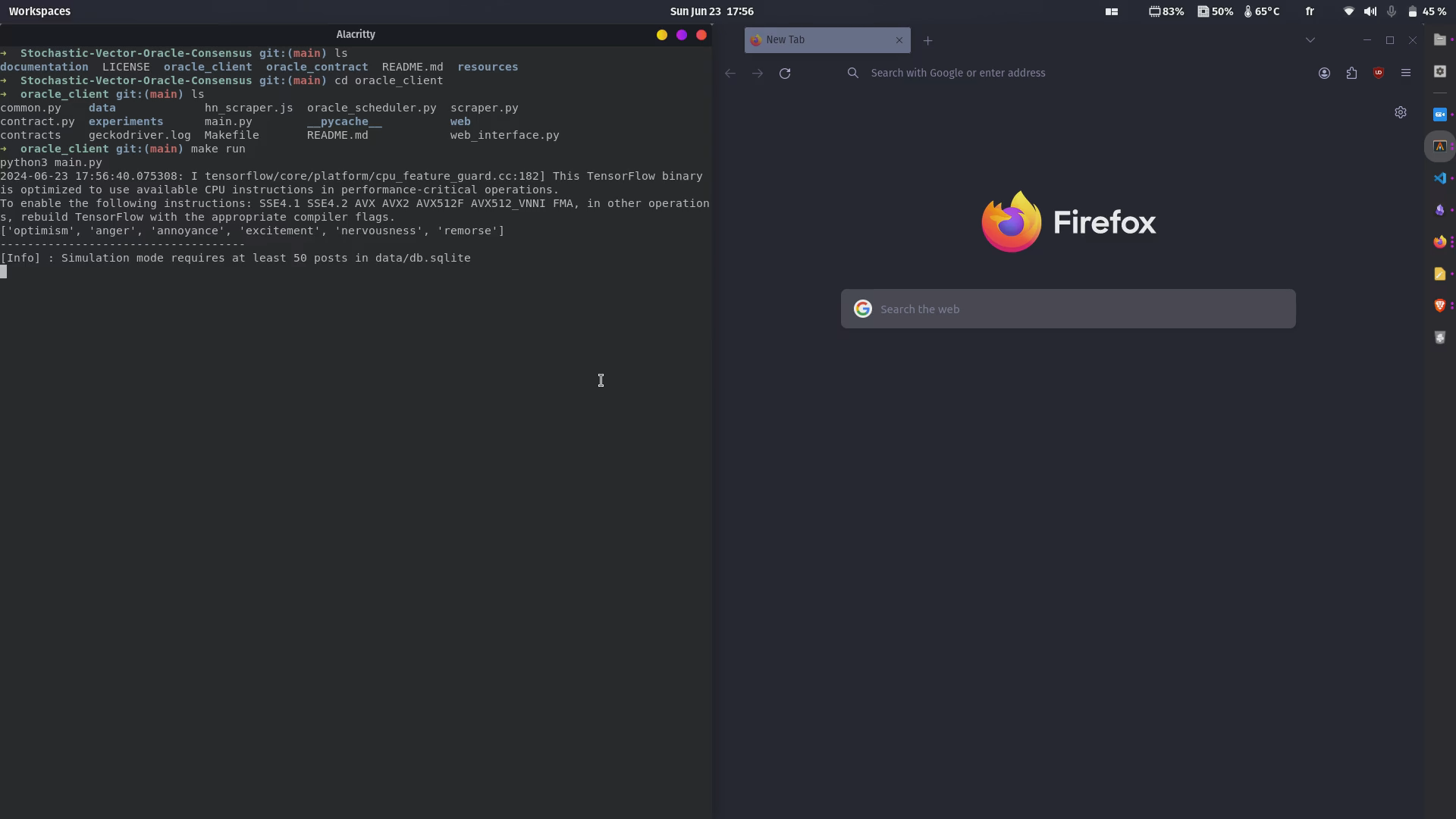Click the experiments directory name in terminal
The height and width of the screenshot is (819, 1456).
click(x=126, y=121)
